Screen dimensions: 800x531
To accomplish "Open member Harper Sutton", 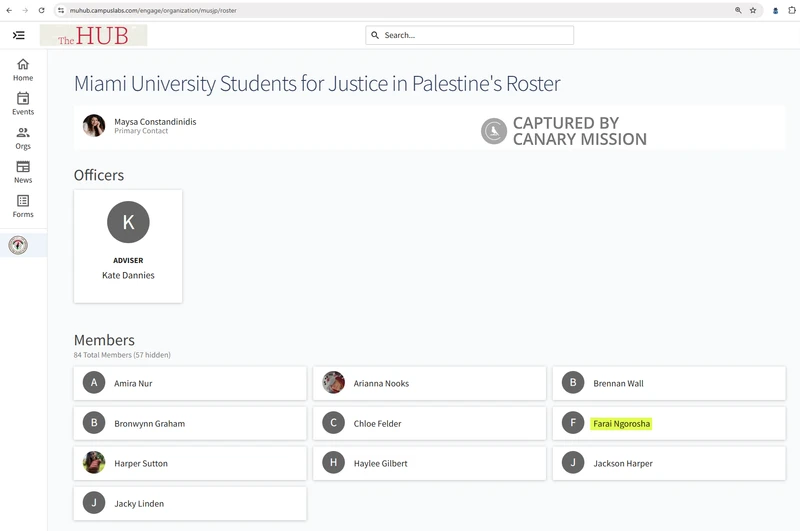I will (x=141, y=463).
